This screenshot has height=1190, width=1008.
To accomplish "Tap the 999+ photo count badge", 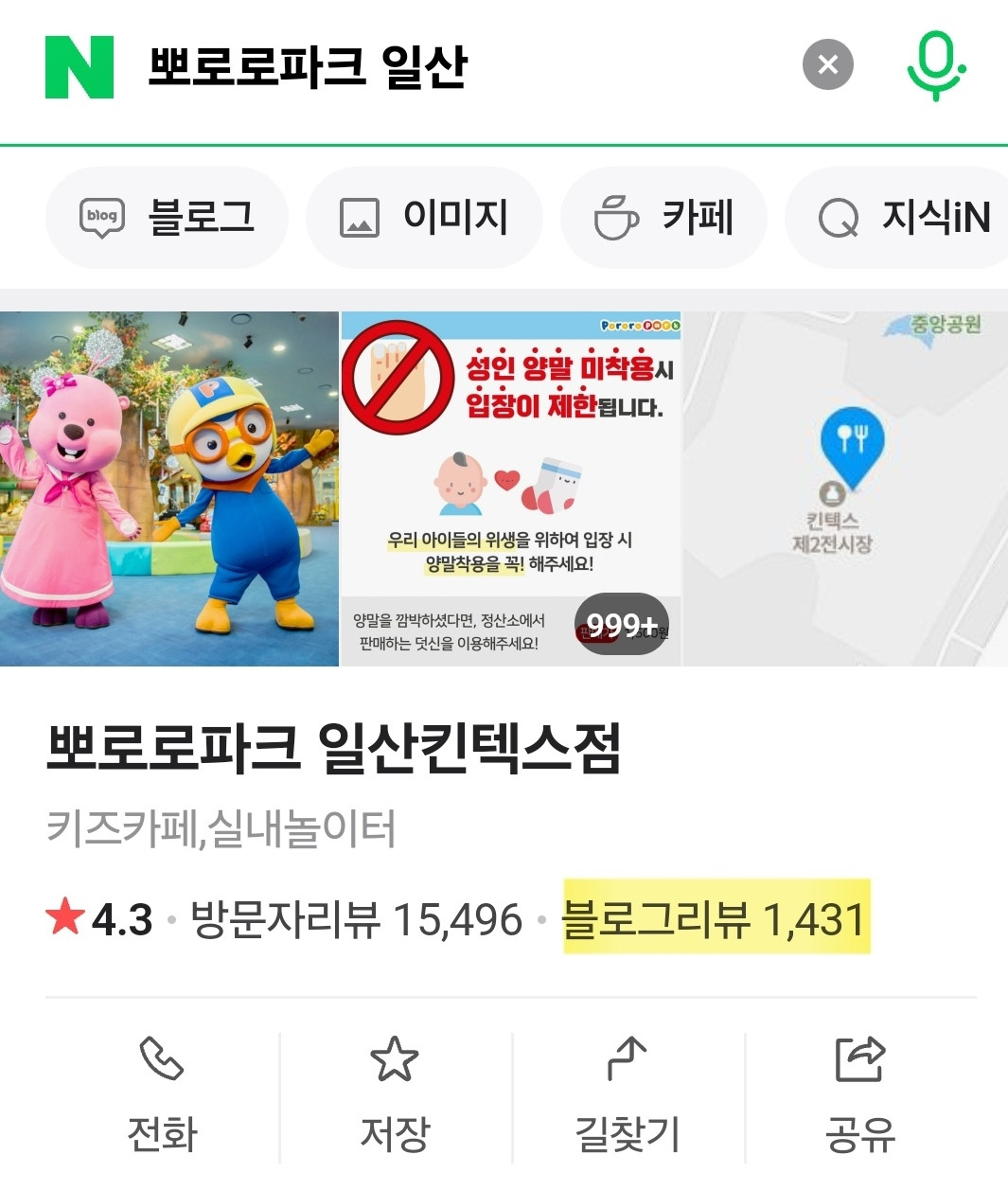I will 622,624.
